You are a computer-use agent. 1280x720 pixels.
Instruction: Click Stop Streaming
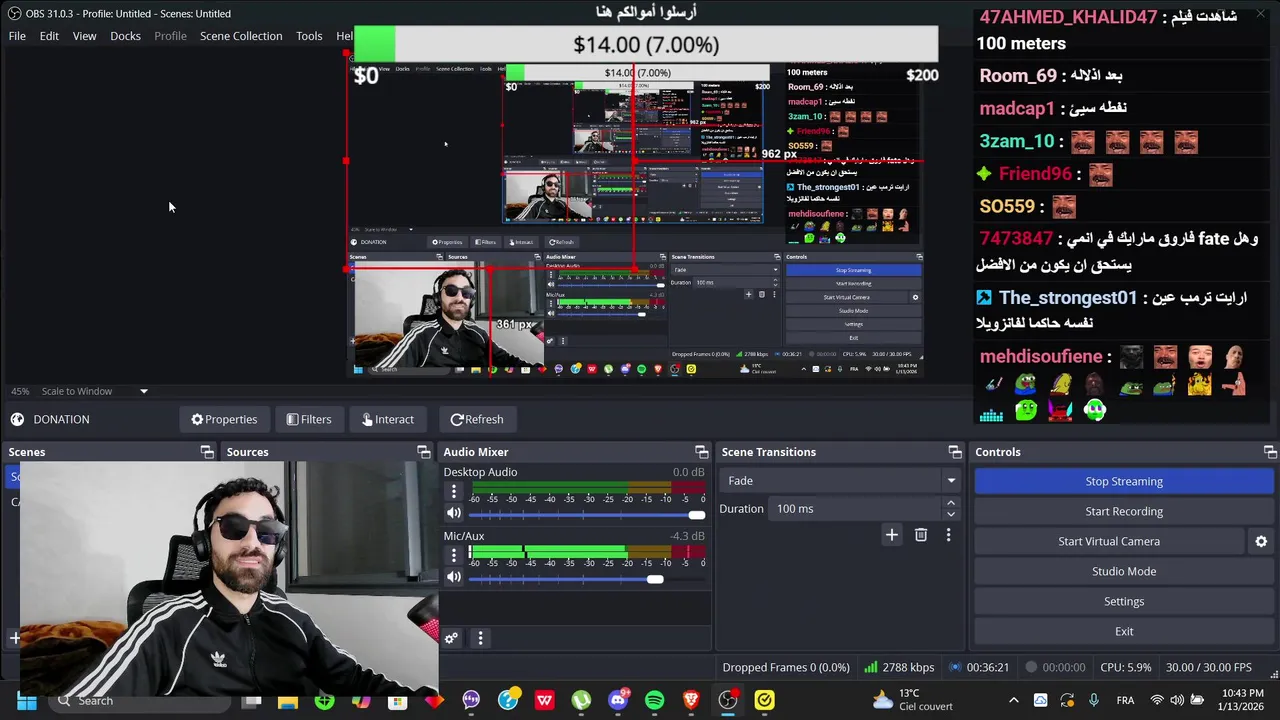pyautogui.click(x=1124, y=481)
